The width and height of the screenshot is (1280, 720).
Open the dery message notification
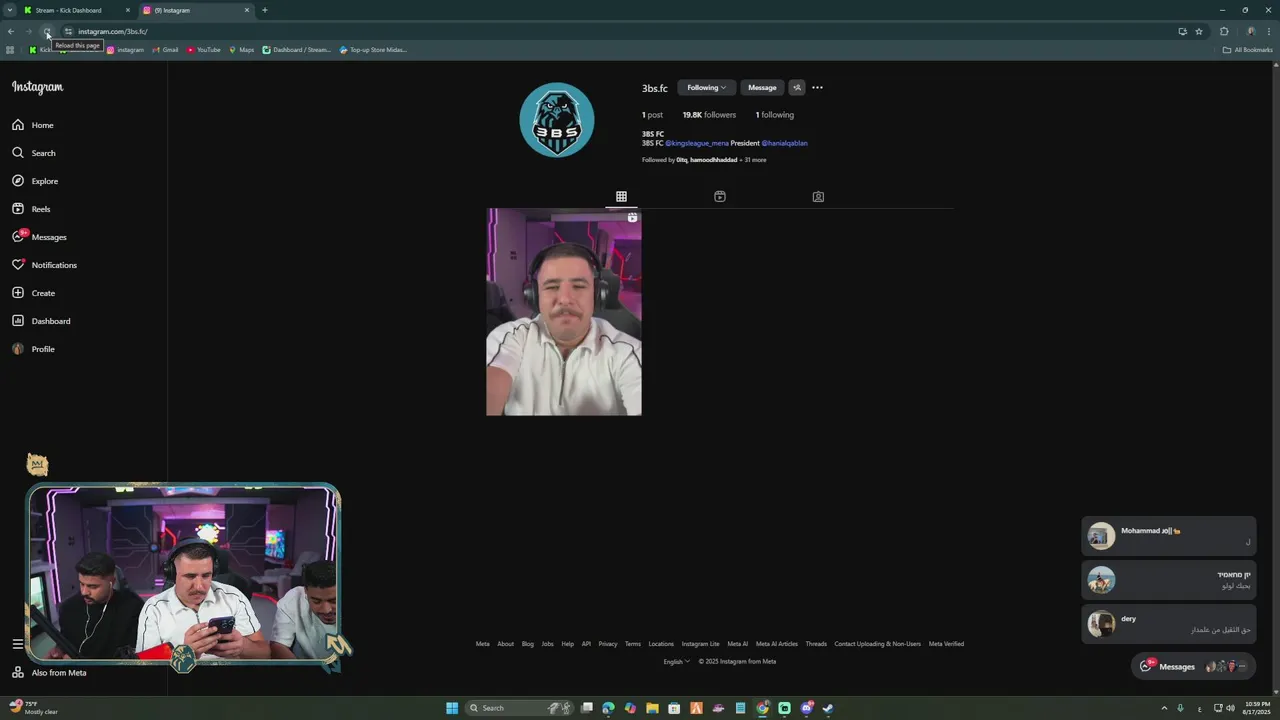pos(1168,624)
